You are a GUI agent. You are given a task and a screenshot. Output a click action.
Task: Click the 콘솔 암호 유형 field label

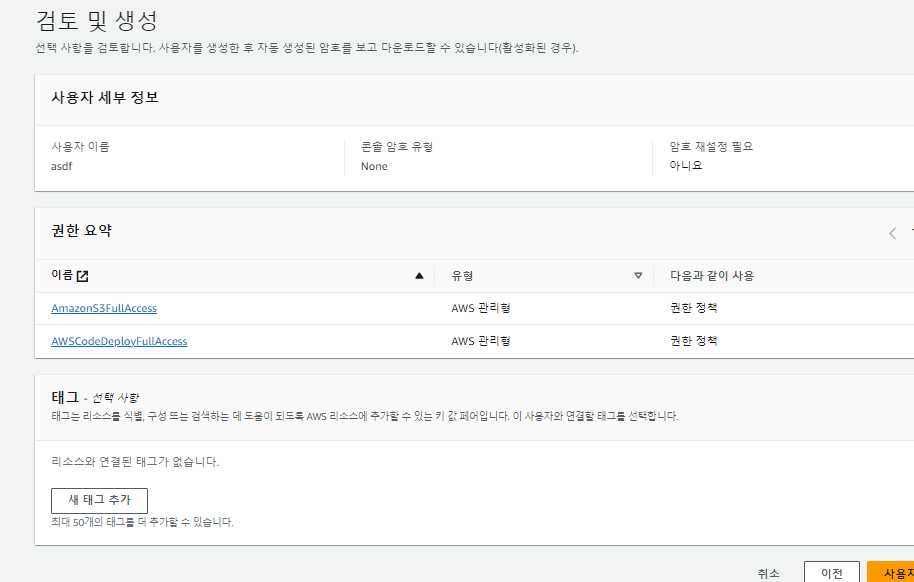pos(397,146)
